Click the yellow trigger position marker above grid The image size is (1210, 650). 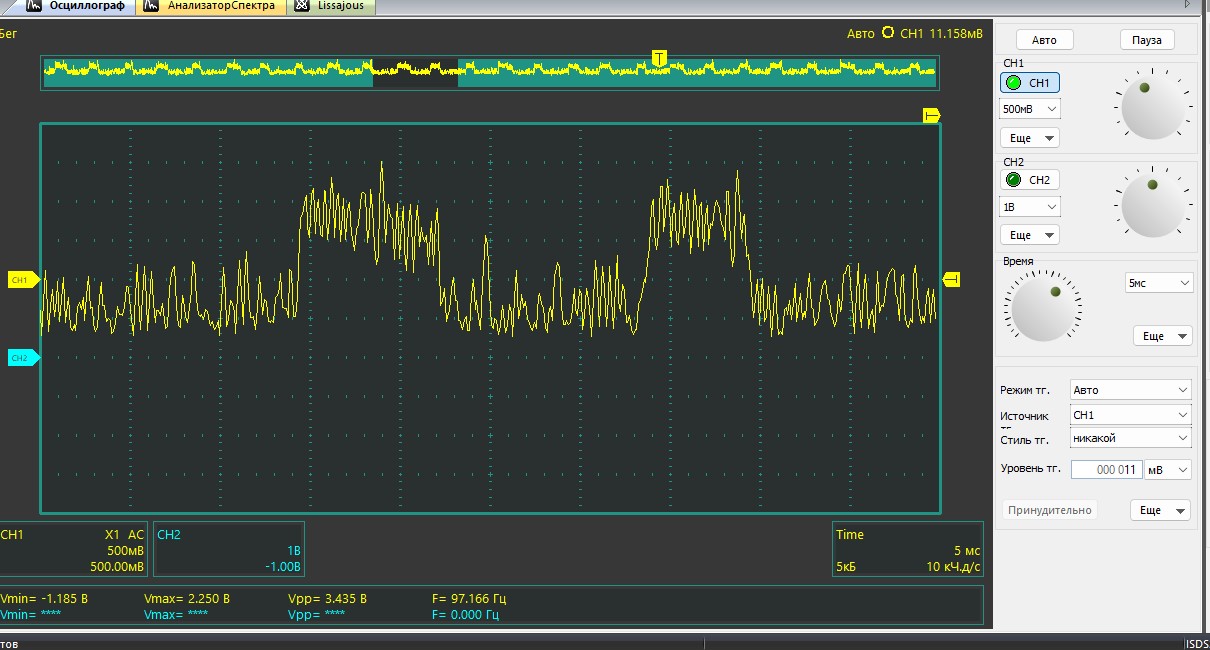(931, 116)
